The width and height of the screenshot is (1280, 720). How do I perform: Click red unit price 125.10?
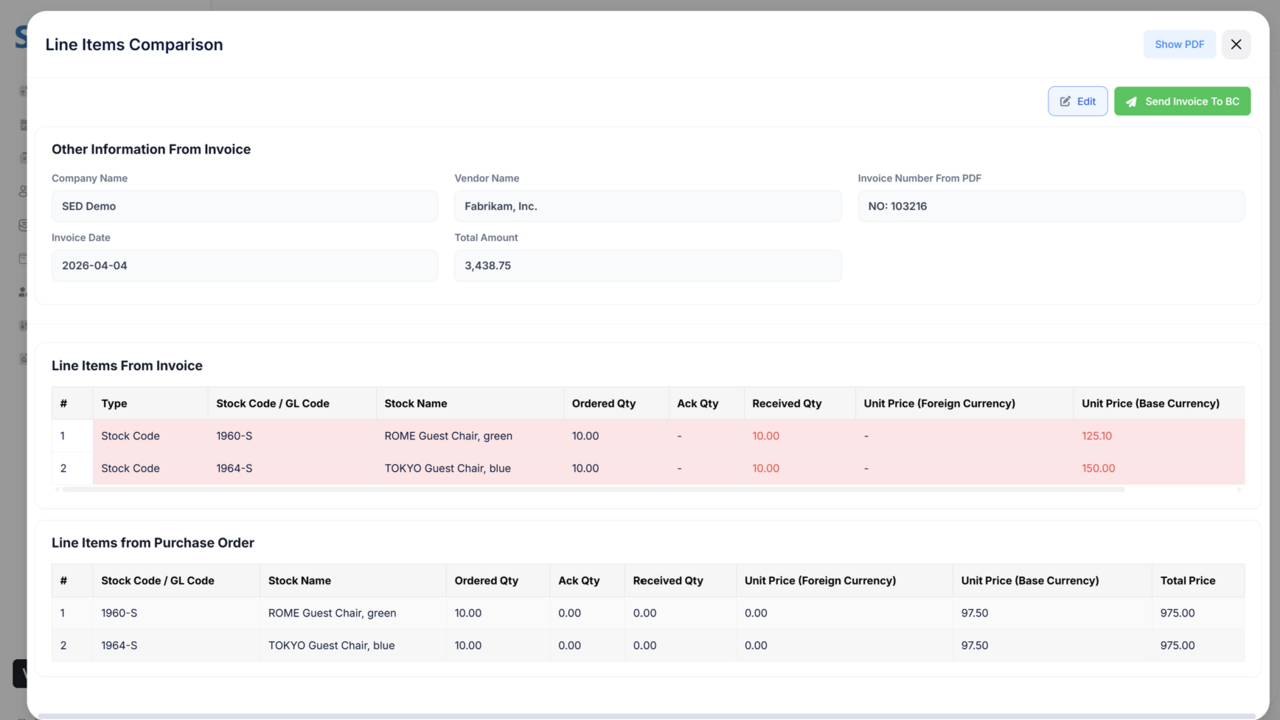pyautogui.click(x=1097, y=436)
